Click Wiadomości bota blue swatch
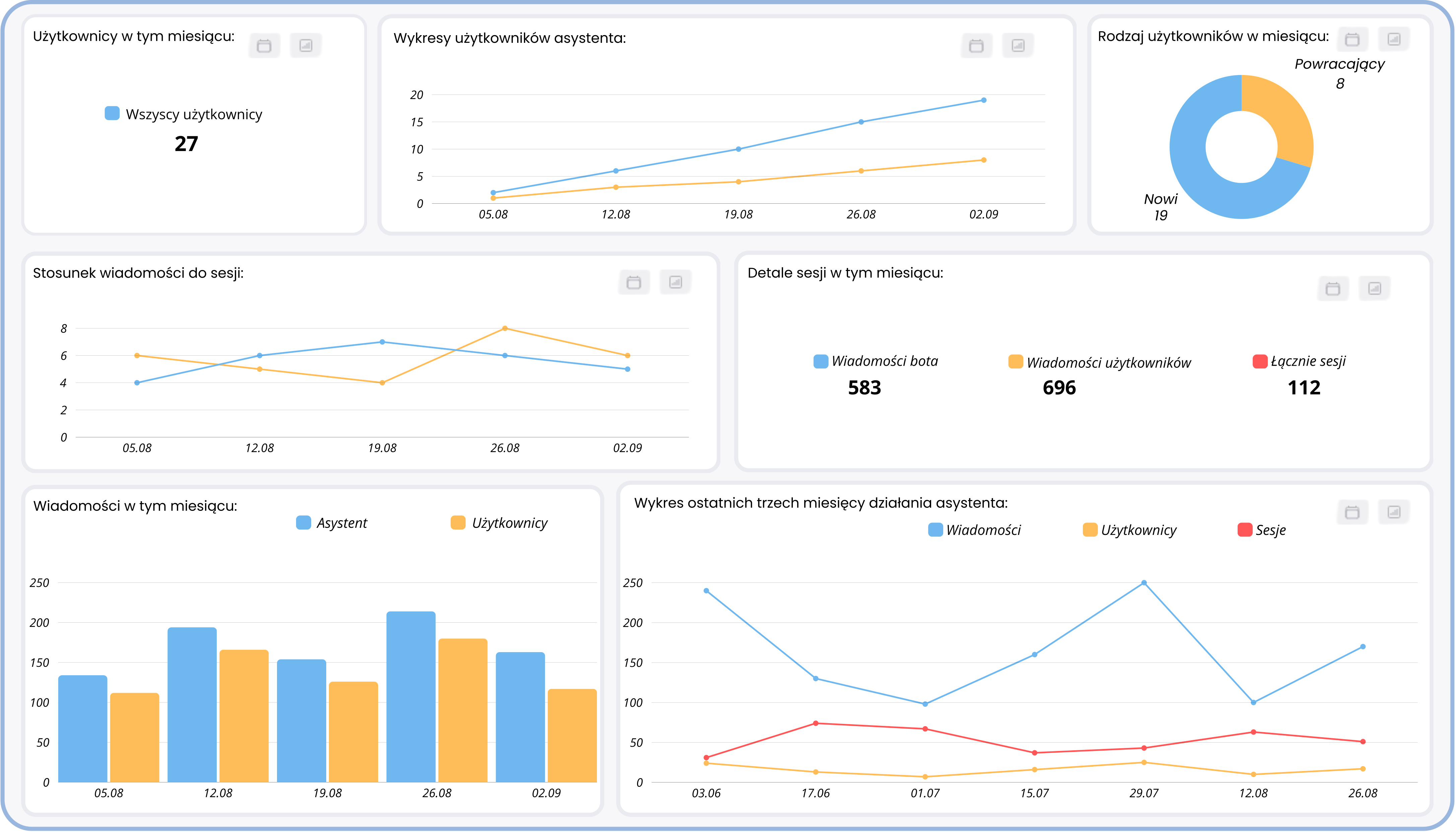The height and width of the screenshot is (832, 1456). (821, 361)
